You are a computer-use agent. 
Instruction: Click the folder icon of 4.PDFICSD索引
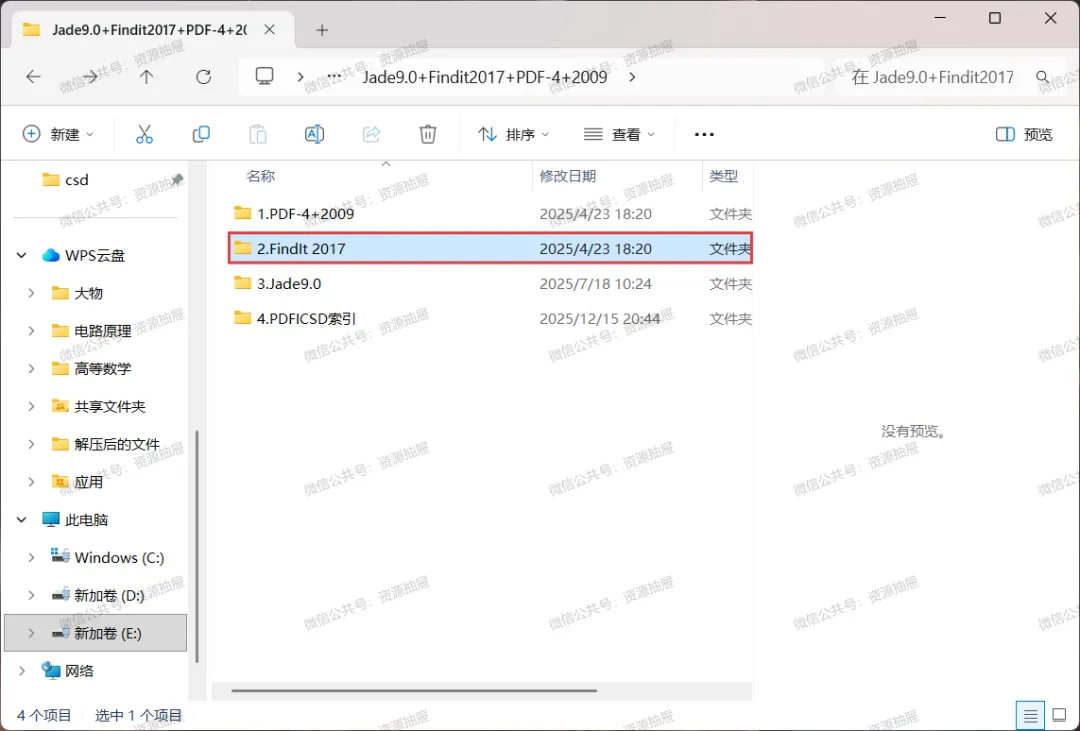(242, 318)
